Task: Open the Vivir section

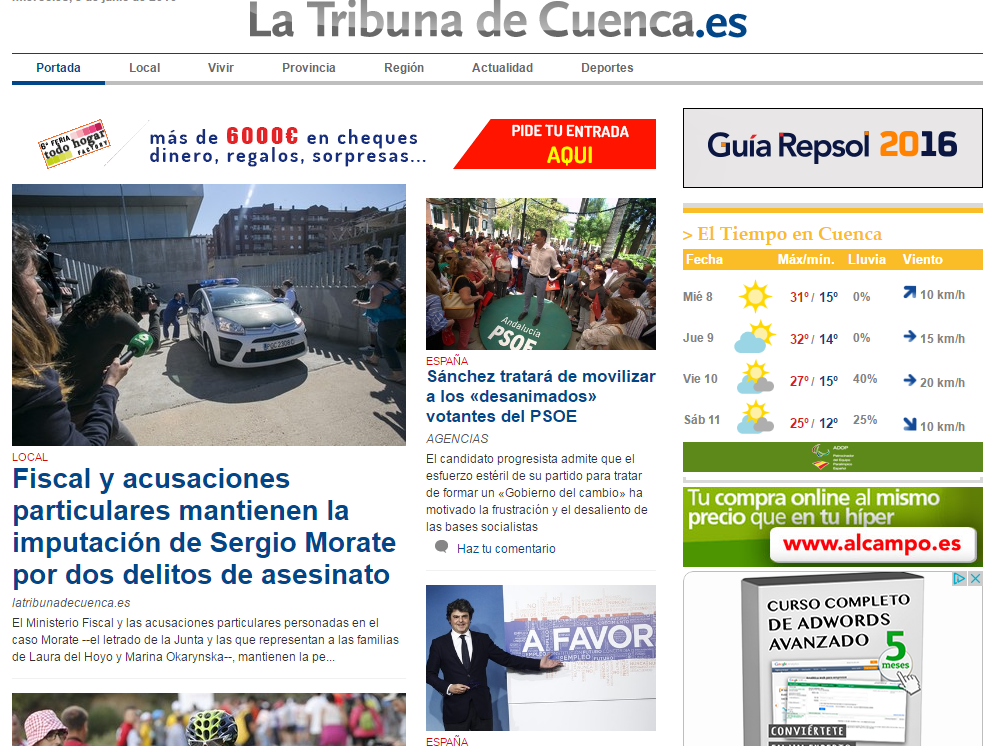Action: coord(220,68)
